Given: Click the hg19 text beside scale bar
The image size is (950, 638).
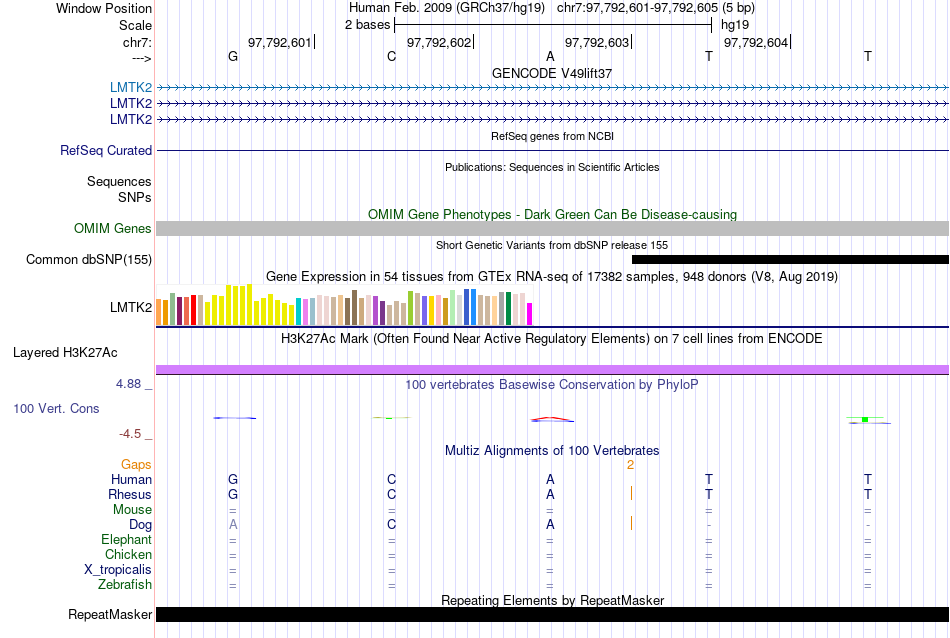Looking at the screenshot, I should [735, 25].
